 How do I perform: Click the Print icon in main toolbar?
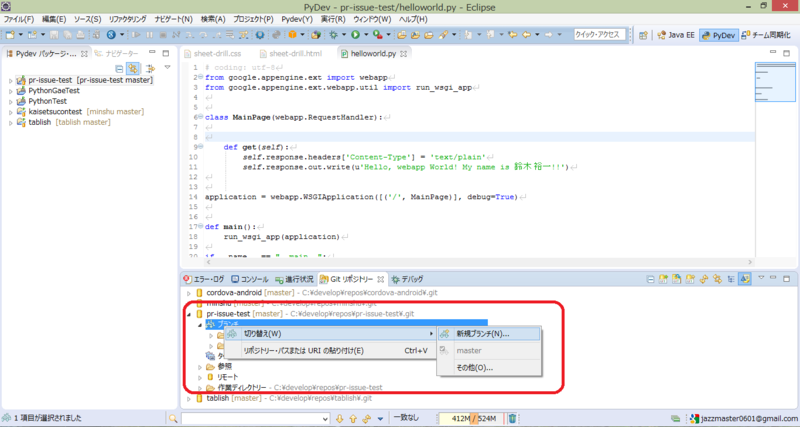pos(81,35)
